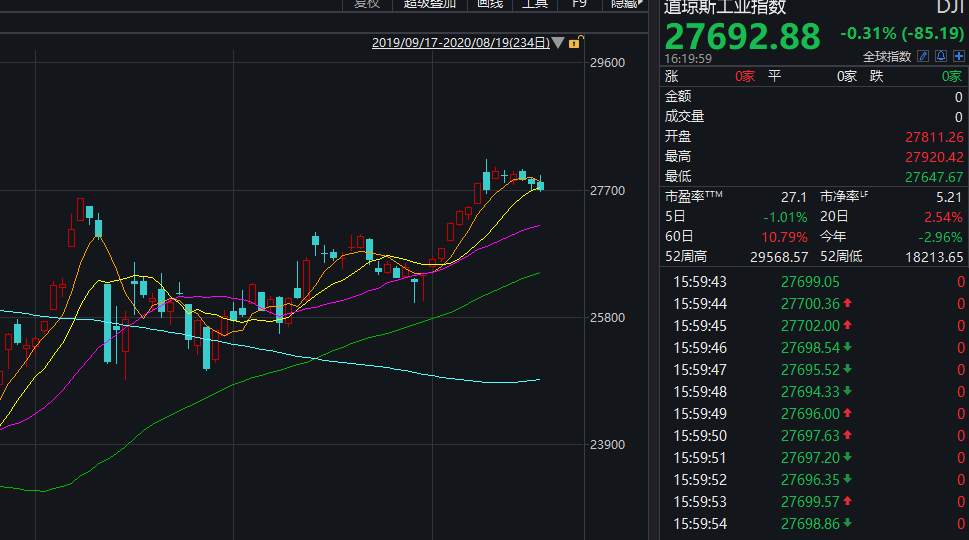The image size is (969, 540).
Task: Click the bell alert icon for price alerts
Action: [x=941, y=56]
